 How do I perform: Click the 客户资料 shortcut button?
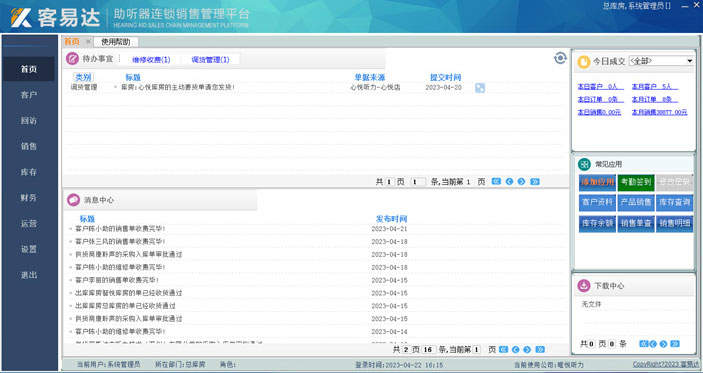click(597, 202)
